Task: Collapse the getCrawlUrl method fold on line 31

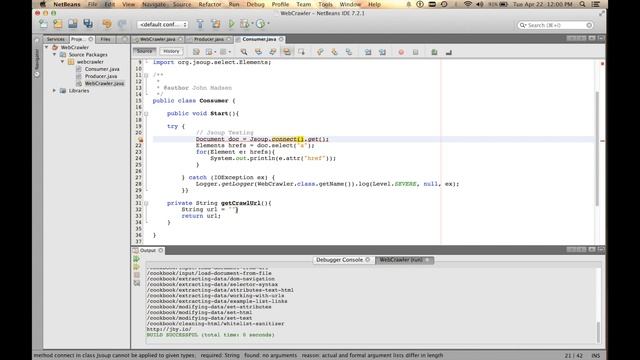Action: (146, 203)
